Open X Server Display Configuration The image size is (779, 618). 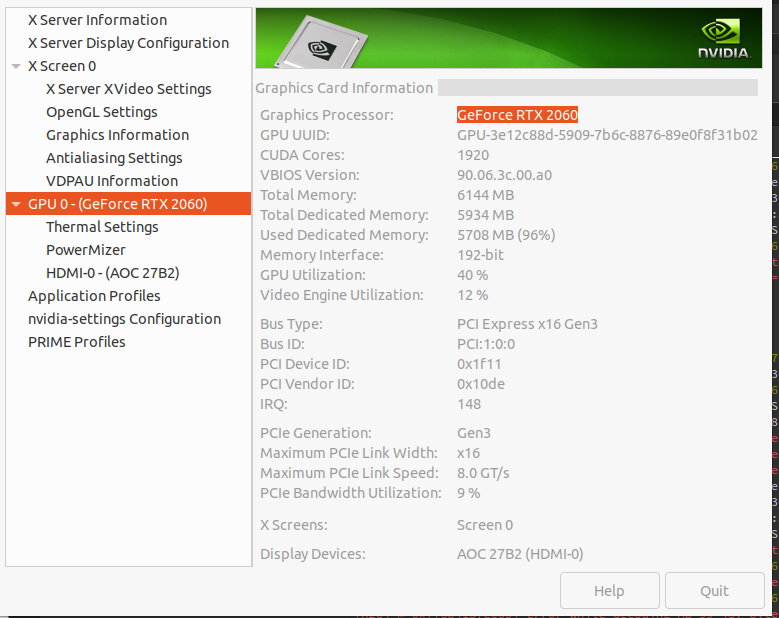[x=128, y=43]
